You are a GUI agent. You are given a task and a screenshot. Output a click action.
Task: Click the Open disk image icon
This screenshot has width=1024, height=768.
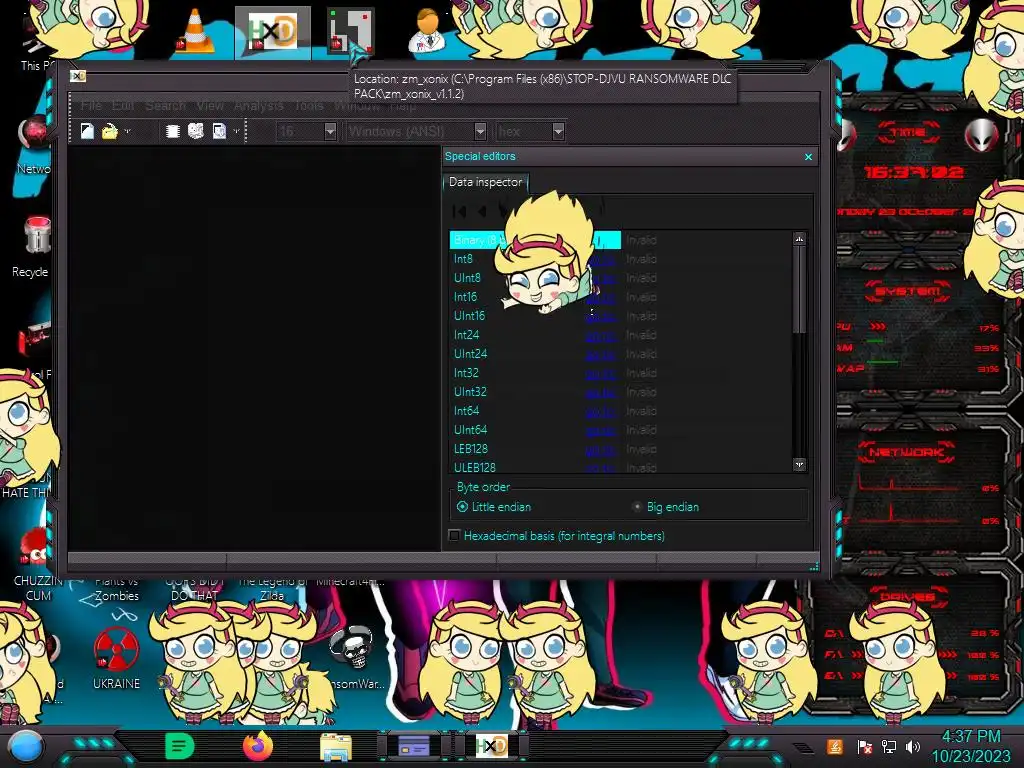point(219,131)
